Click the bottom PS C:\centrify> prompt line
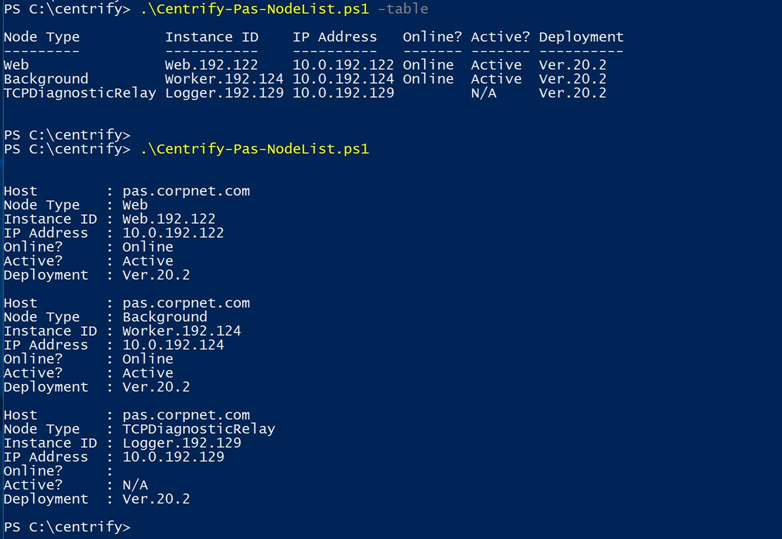 67,526
